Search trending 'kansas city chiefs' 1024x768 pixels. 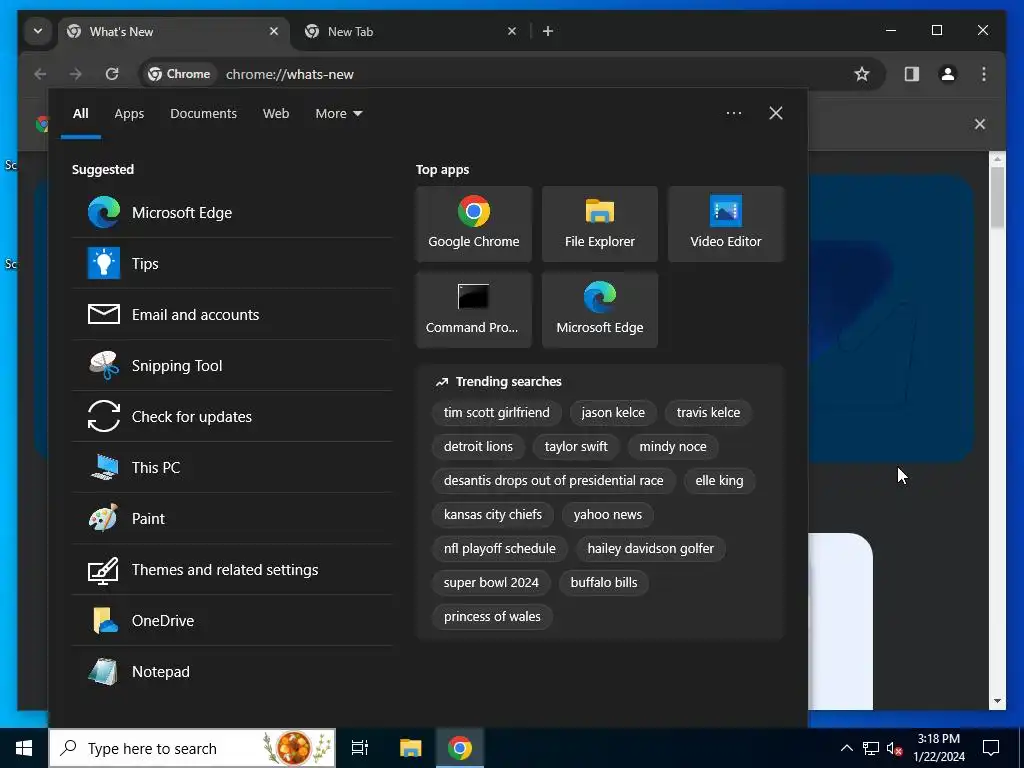point(492,515)
